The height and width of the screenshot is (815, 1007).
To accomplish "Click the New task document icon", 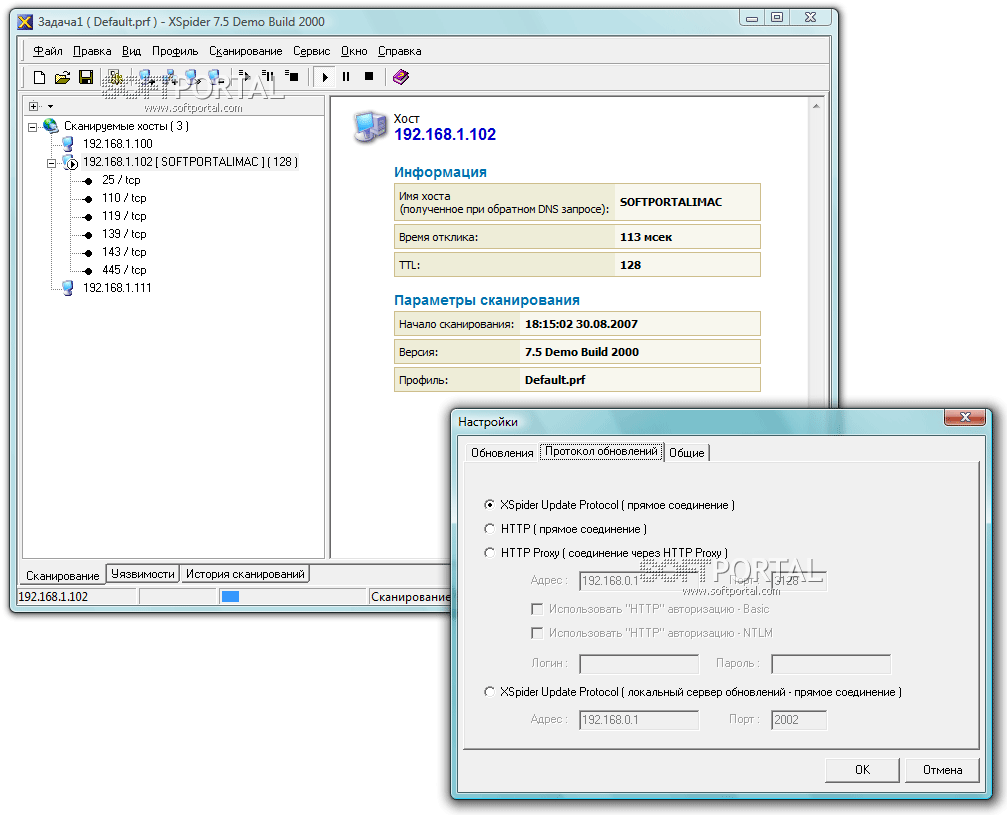I will (39, 77).
